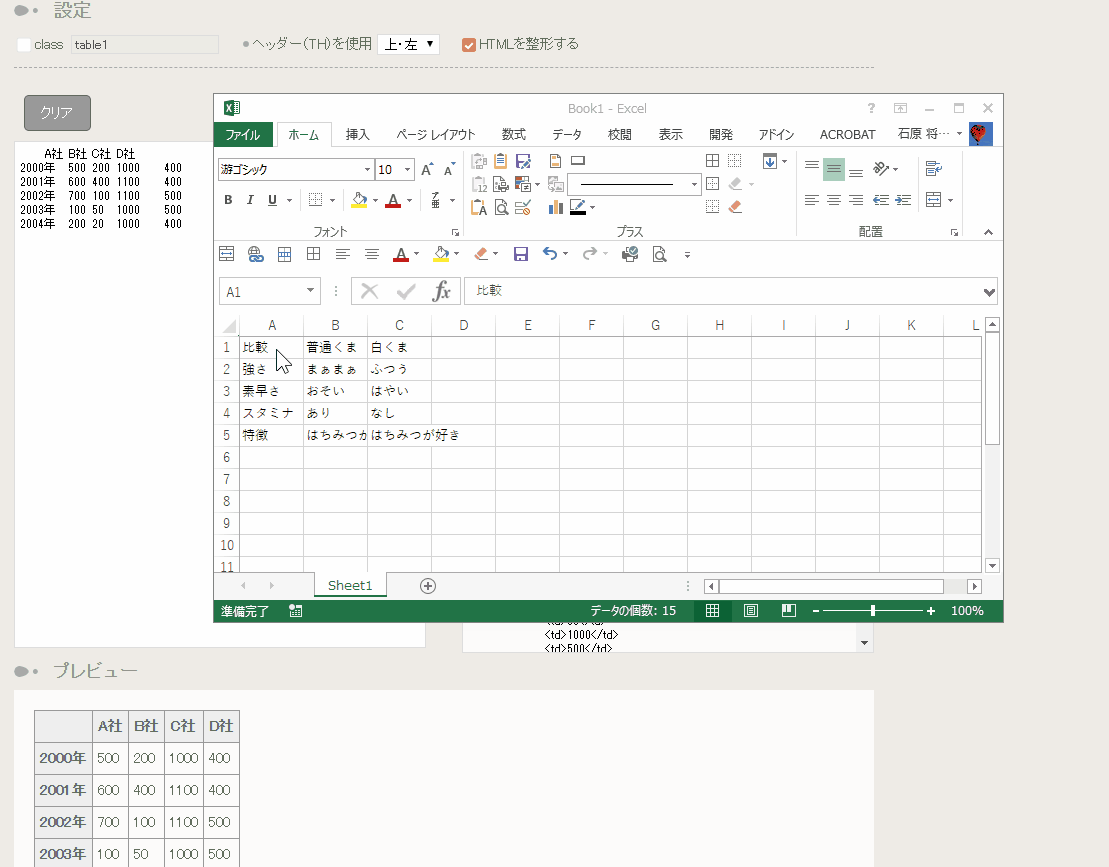Click the zoom in plus button
1109x867 pixels.
coord(931,611)
